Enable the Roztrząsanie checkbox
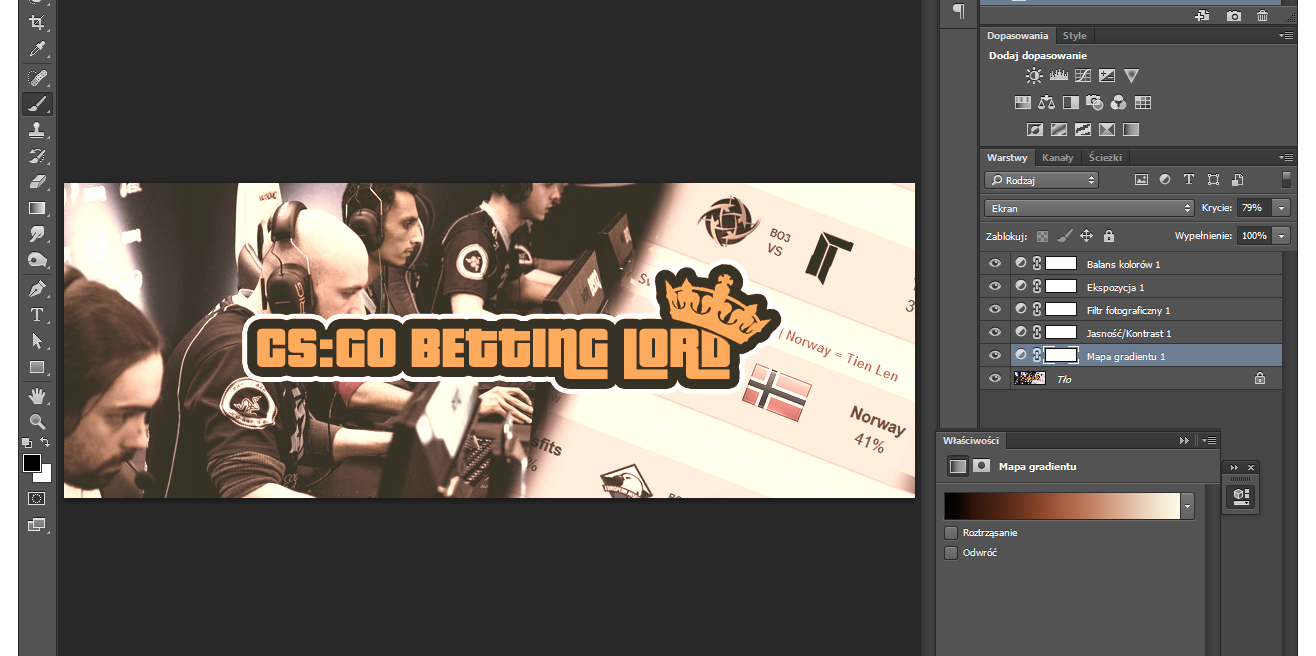Viewport: 1316px width, 656px height. coord(951,533)
